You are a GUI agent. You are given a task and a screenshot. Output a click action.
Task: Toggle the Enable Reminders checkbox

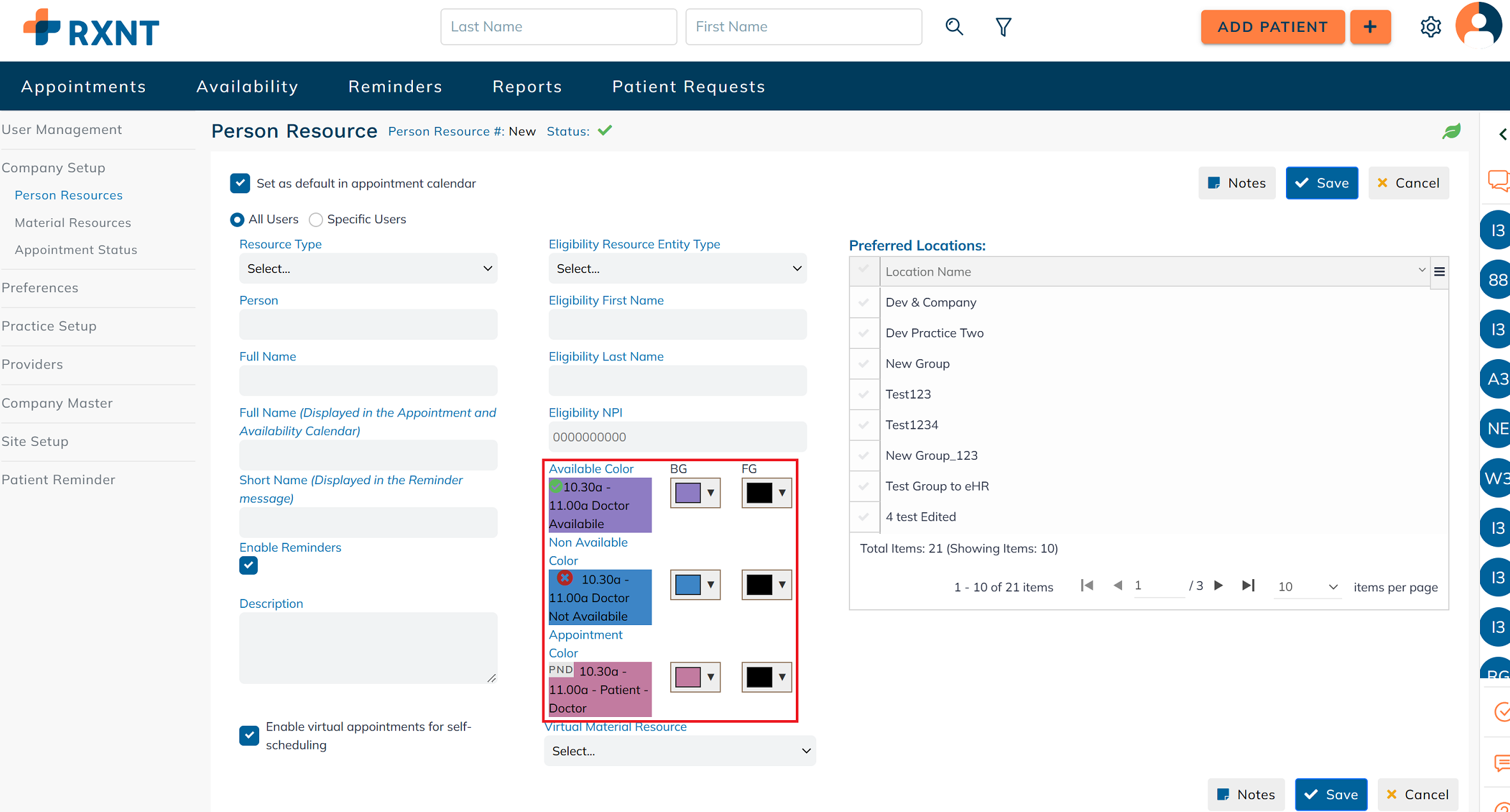(x=248, y=565)
